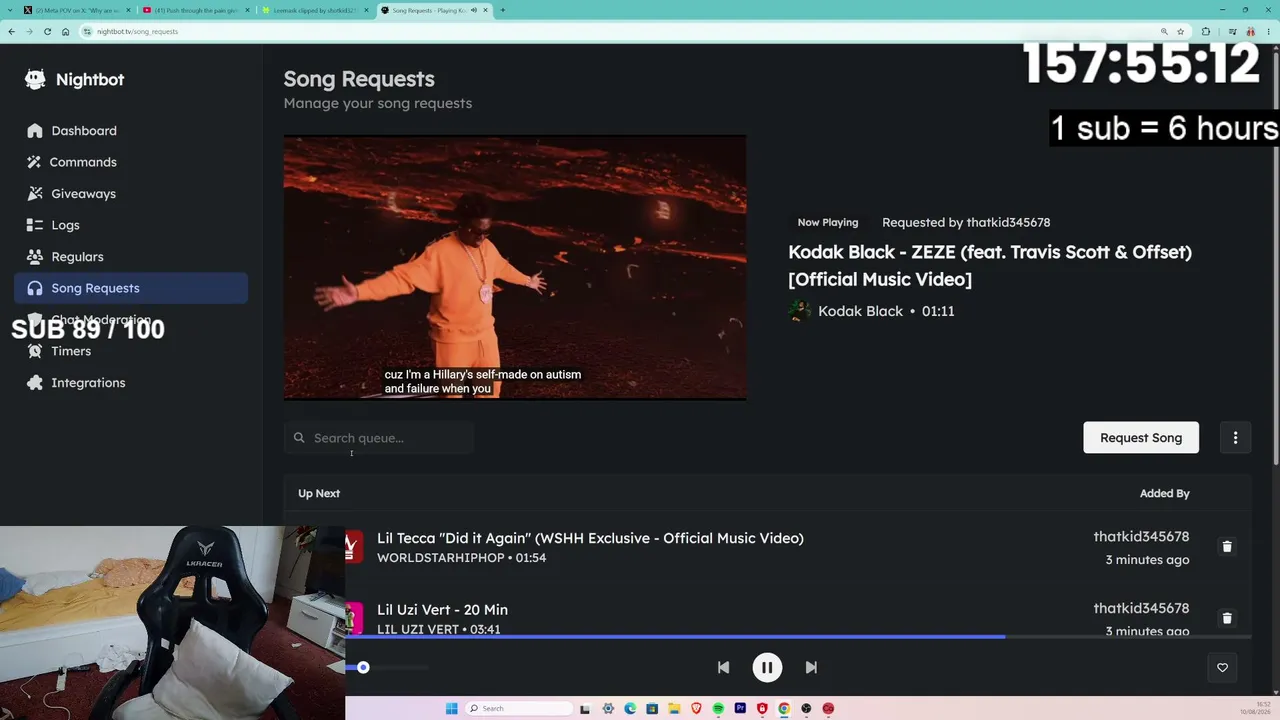The height and width of the screenshot is (720, 1280).
Task: Delete Lil Uzi Vert - 20 Min from queue
Action: click(x=1227, y=618)
